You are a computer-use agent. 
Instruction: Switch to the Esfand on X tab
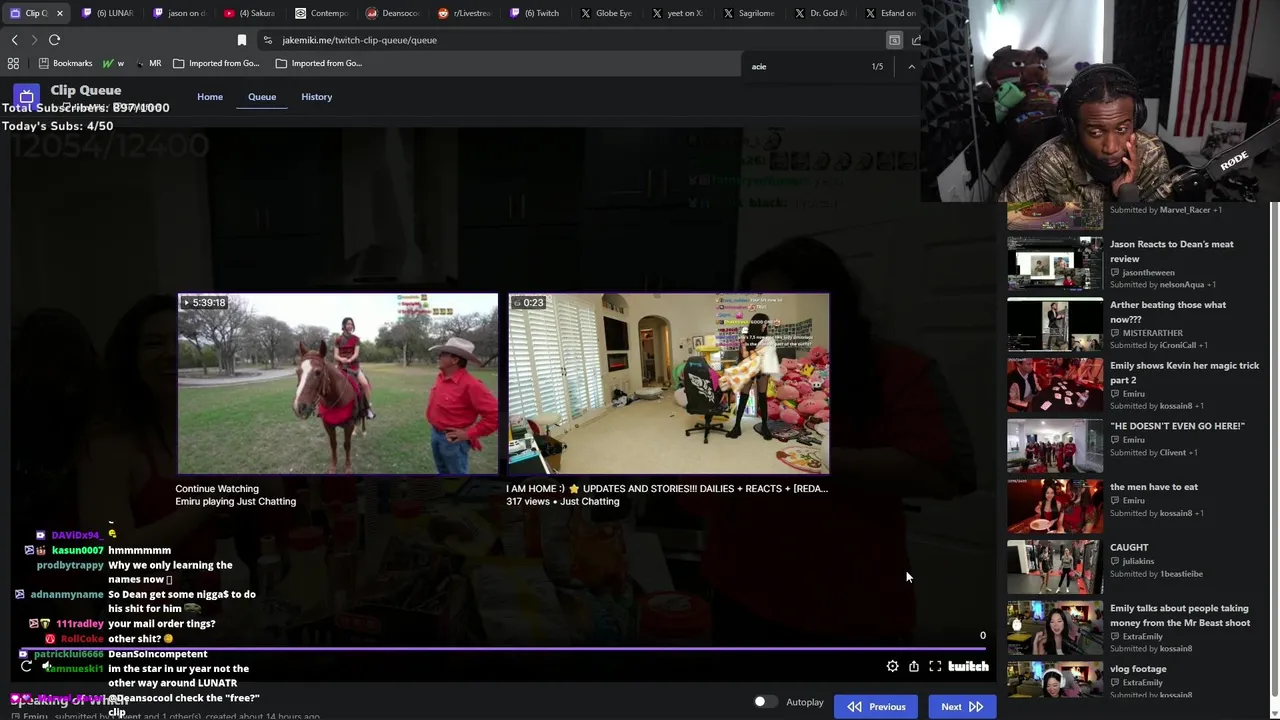pos(890,13)
